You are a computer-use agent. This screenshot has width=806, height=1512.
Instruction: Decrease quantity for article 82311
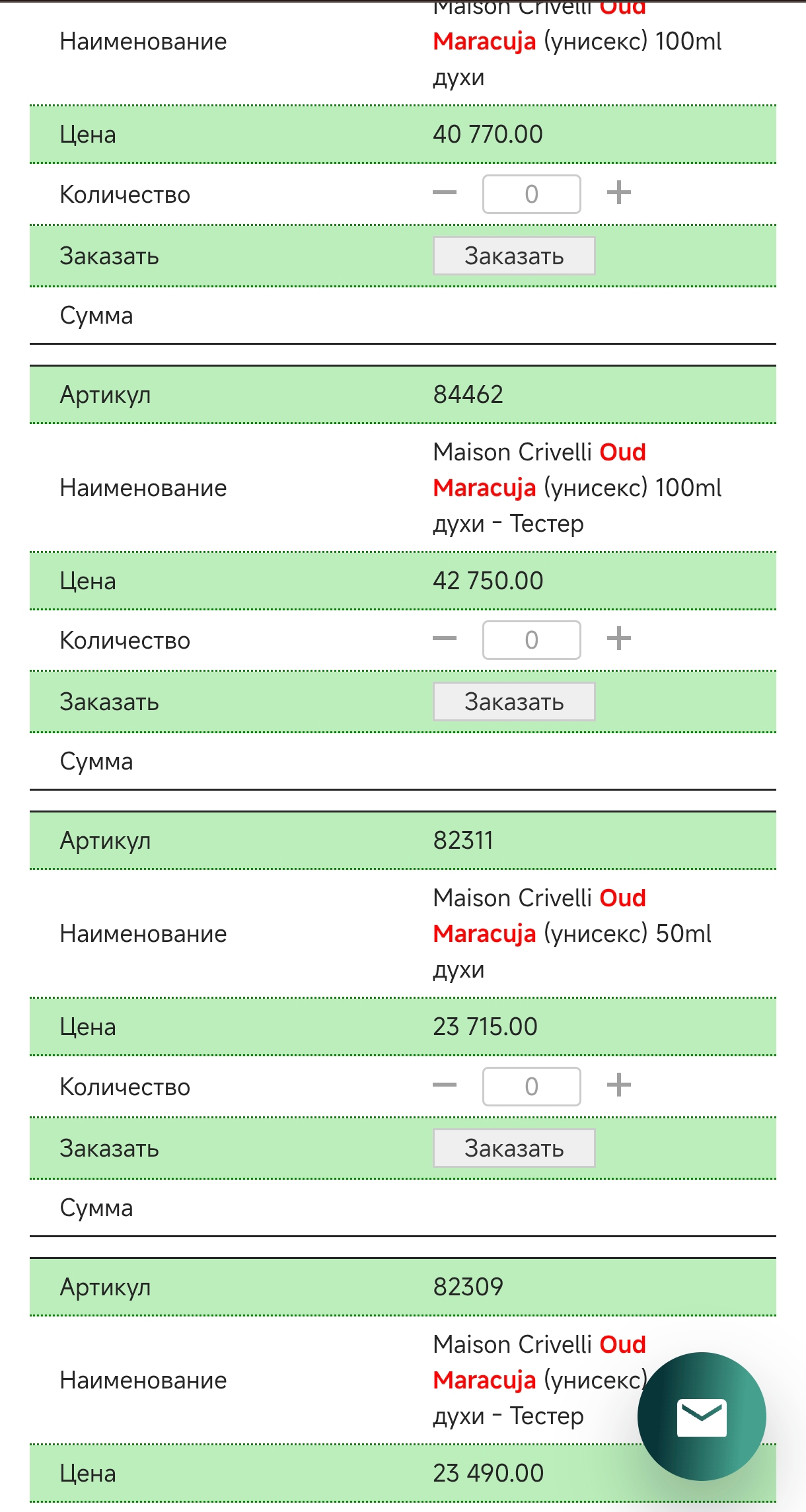click(445, 1086)
